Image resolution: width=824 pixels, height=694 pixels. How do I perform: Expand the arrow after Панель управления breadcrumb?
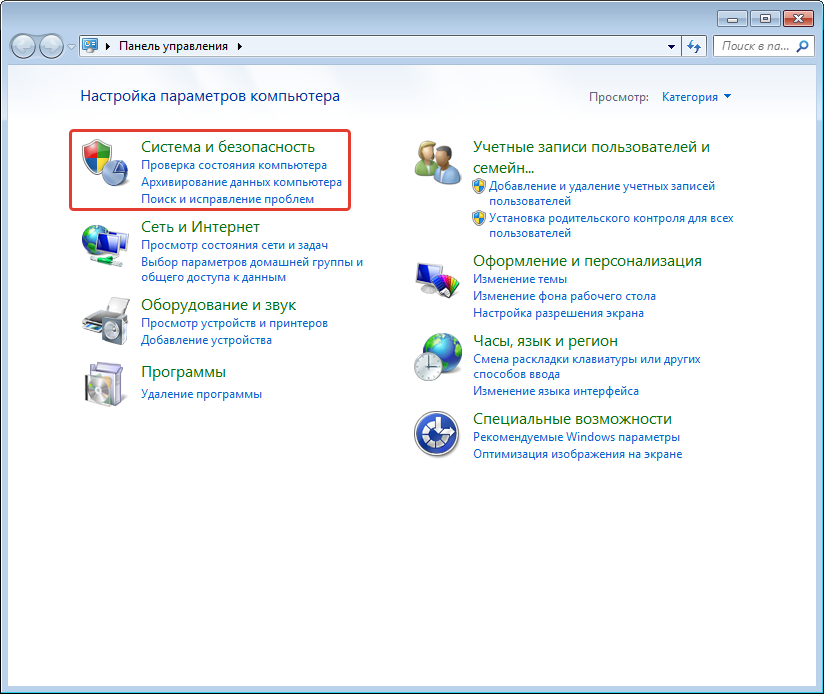click(240, 46)
